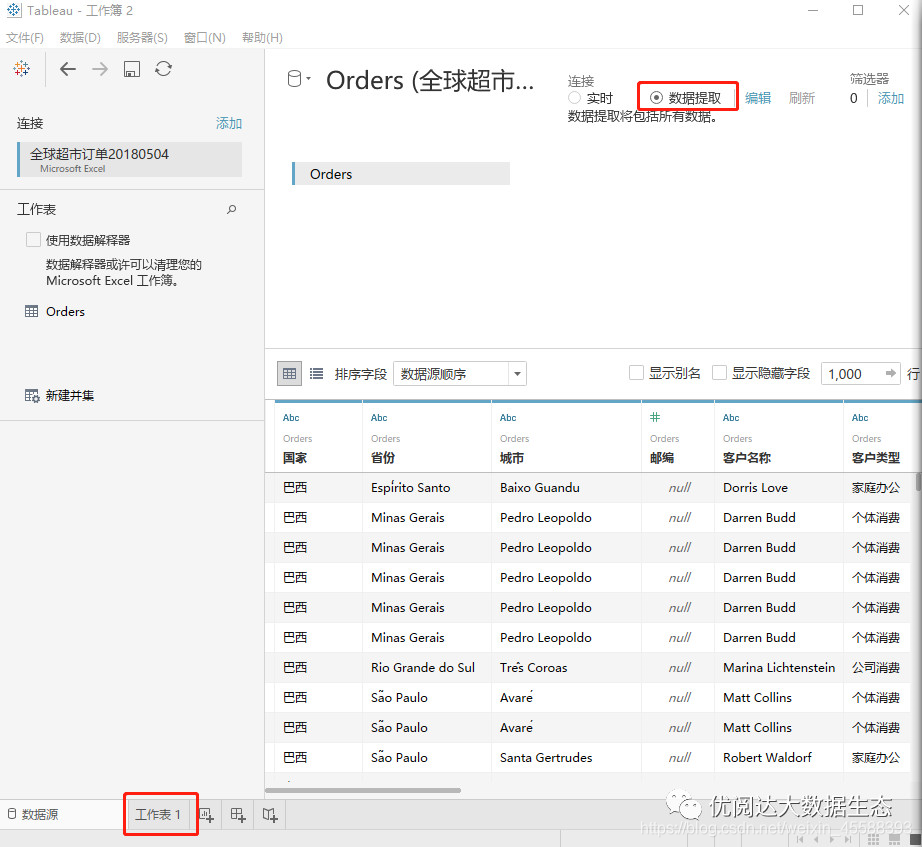Select the 实时 live connection radio button
Screen dimensions: 922x847
tap(574, 98)
